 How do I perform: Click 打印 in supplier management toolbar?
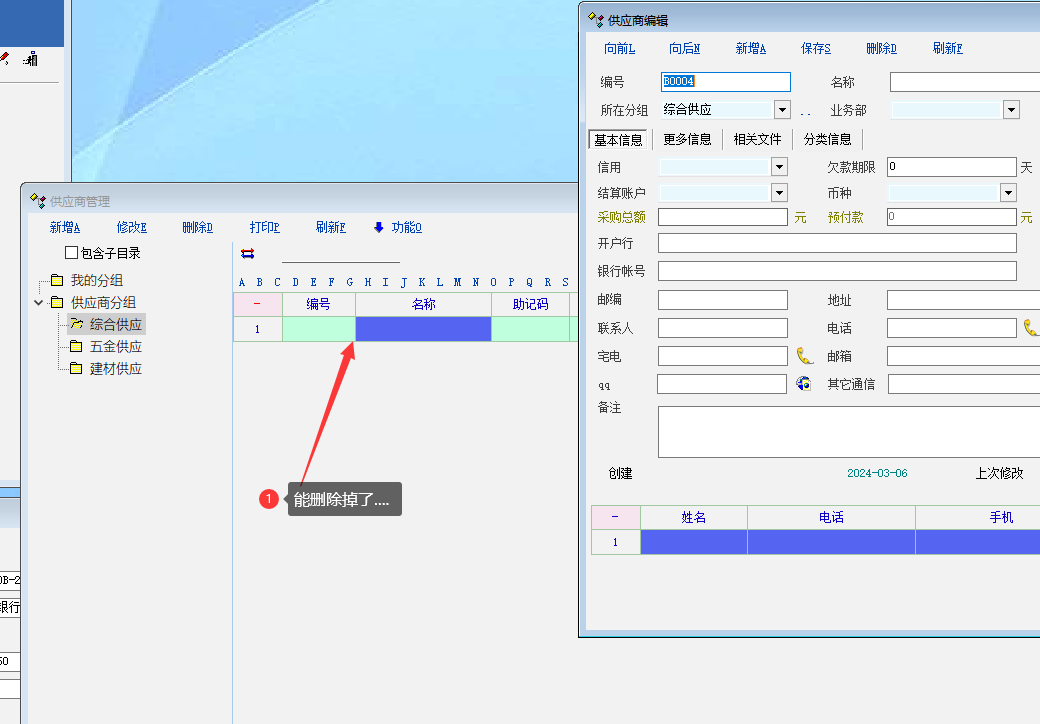click(264, 227)
